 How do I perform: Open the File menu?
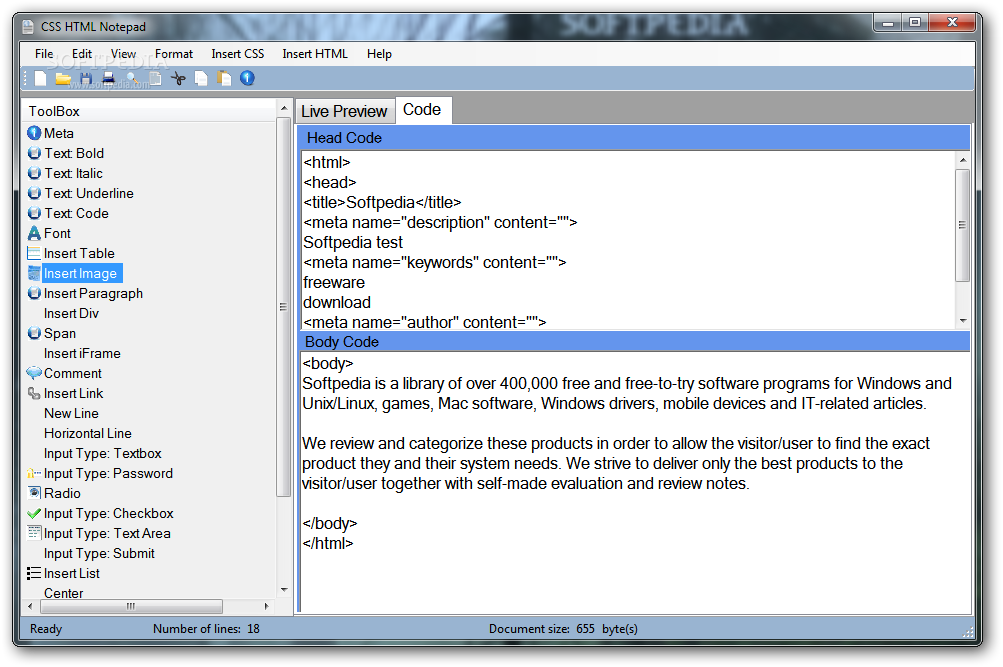tap(44, 54)
